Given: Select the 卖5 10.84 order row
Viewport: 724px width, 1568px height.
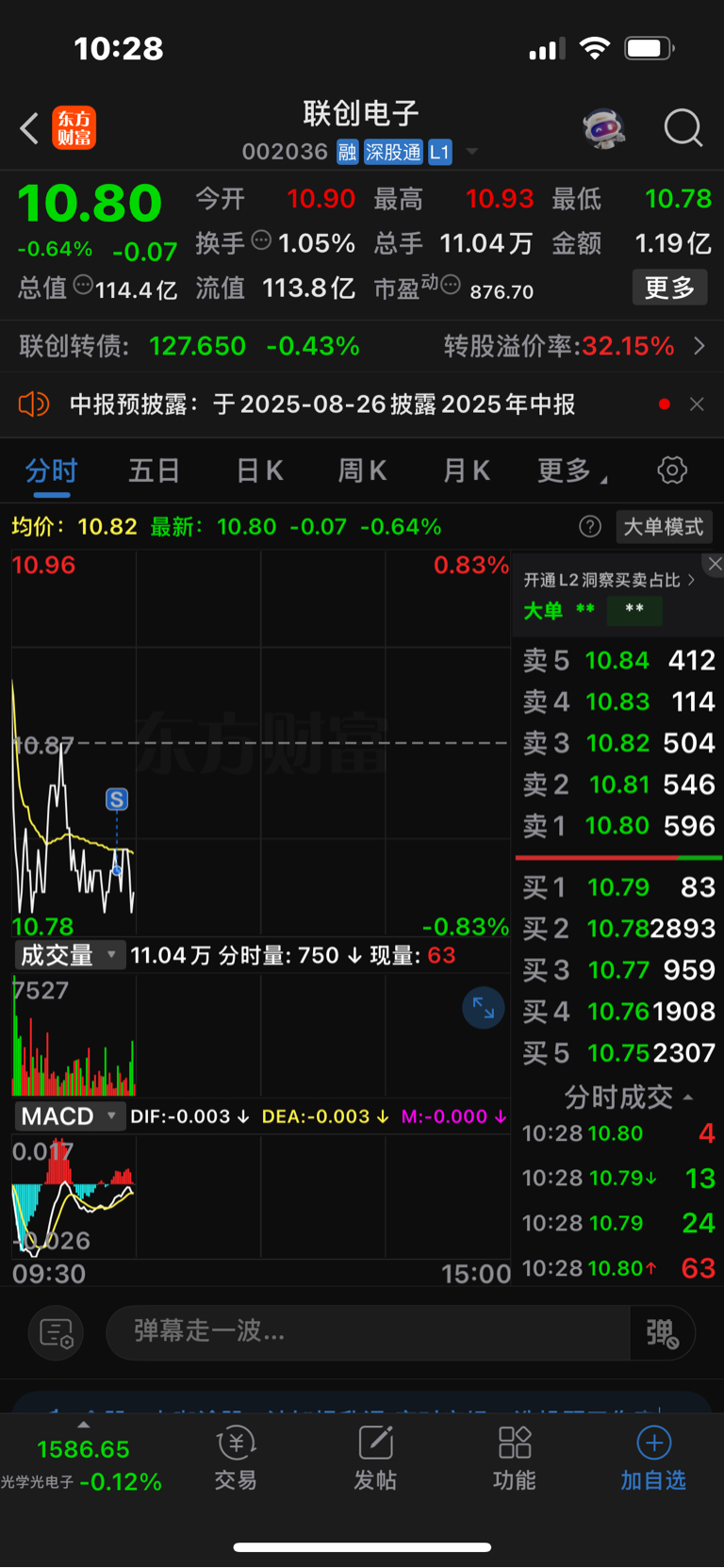Looking at the screenshot, I should tap(618, 660).
